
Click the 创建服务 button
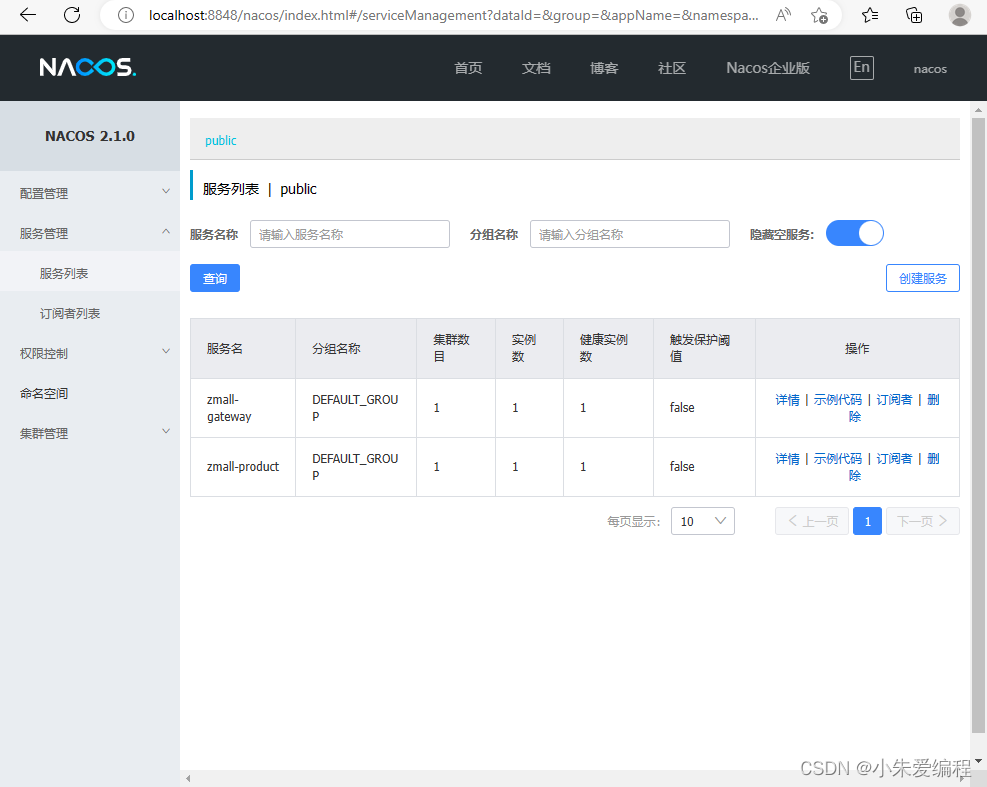click(x=922, y=278)
